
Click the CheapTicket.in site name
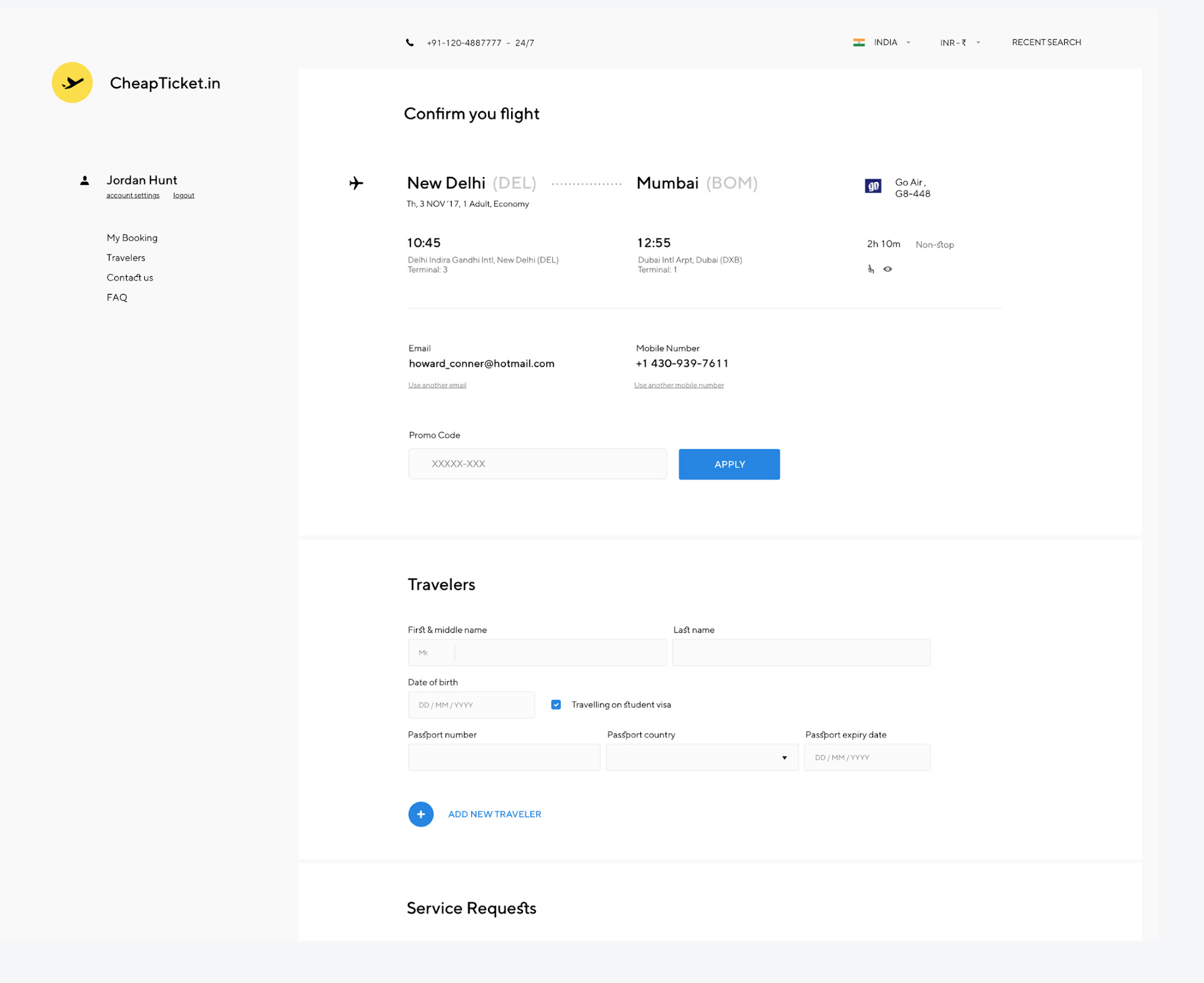[x=165, y=83]
